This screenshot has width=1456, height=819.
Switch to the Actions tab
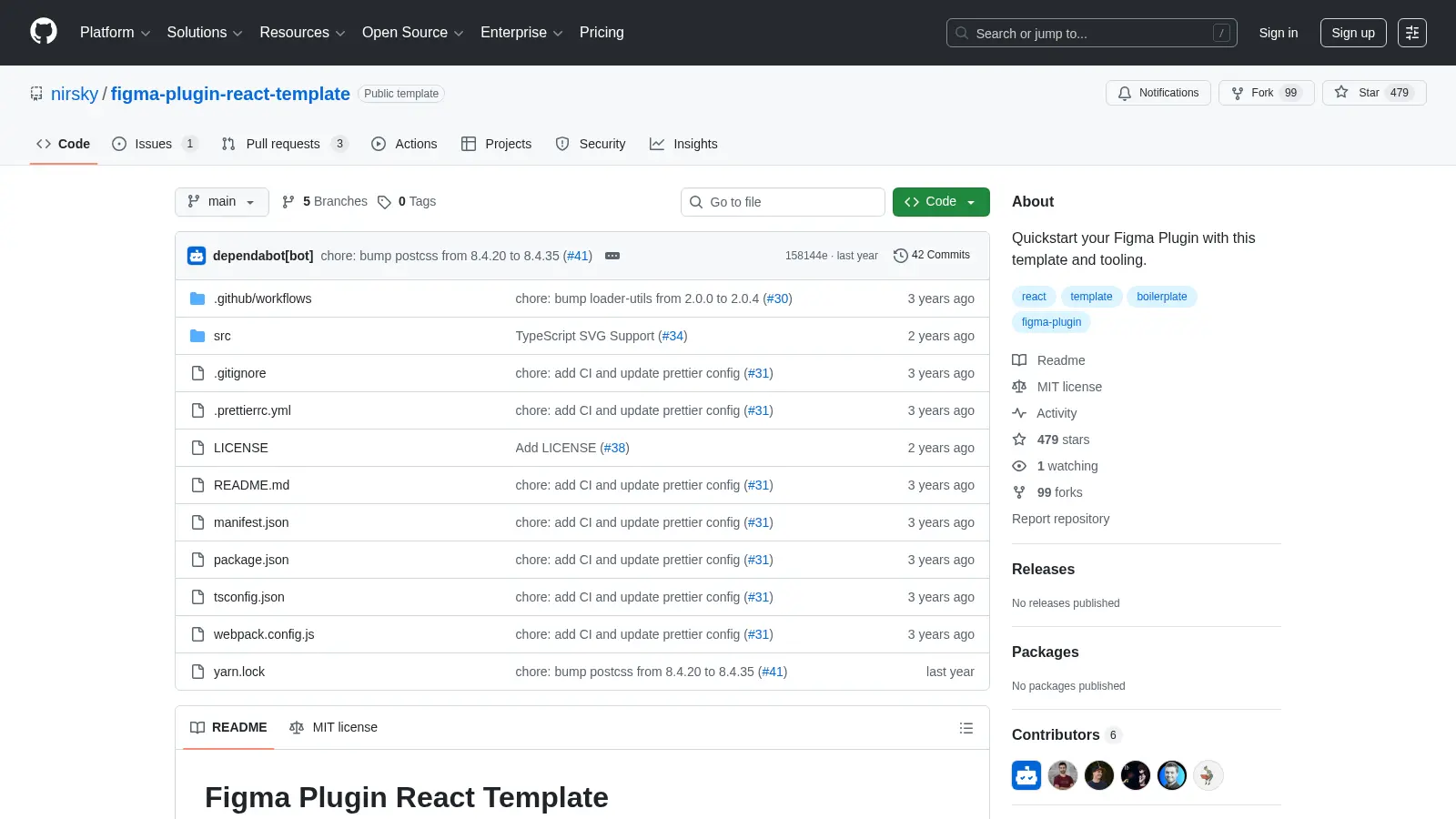tap(404, 144)
